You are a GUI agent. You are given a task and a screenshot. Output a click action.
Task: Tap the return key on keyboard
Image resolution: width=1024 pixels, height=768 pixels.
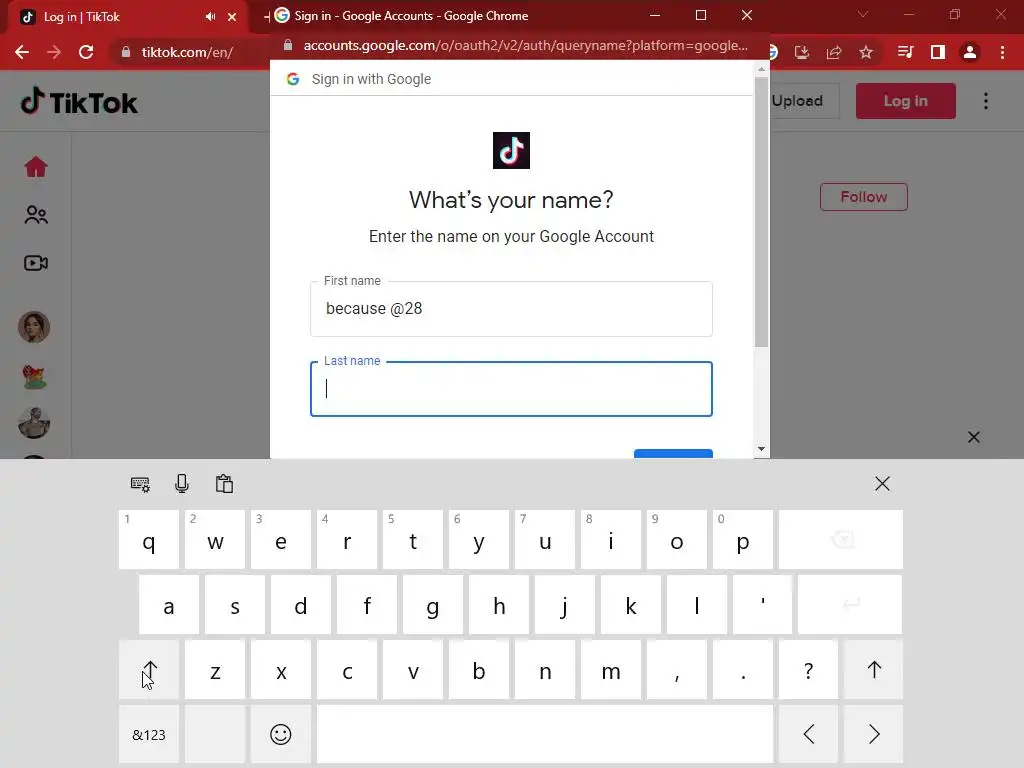[850, 605]
